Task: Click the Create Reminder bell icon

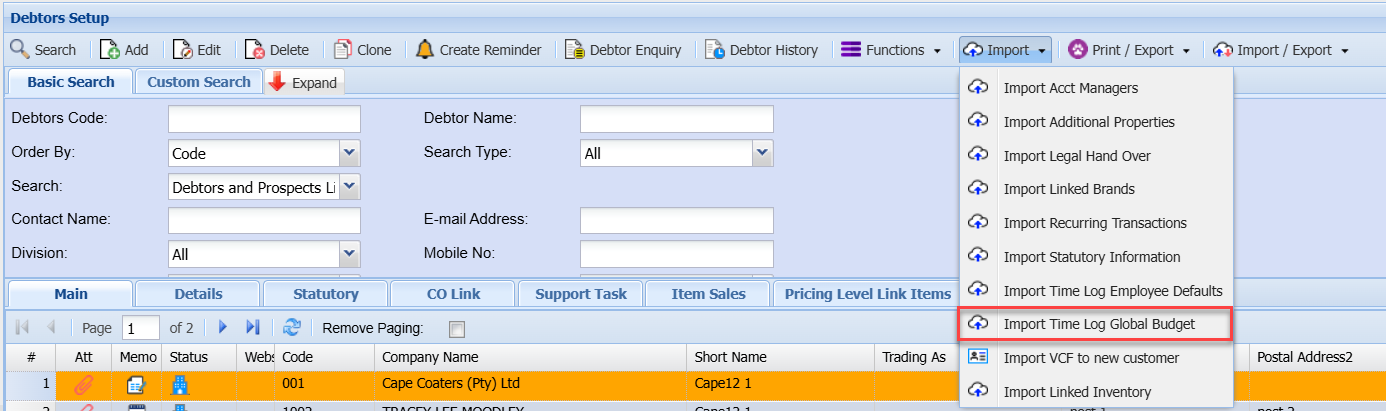Action: 425,50
